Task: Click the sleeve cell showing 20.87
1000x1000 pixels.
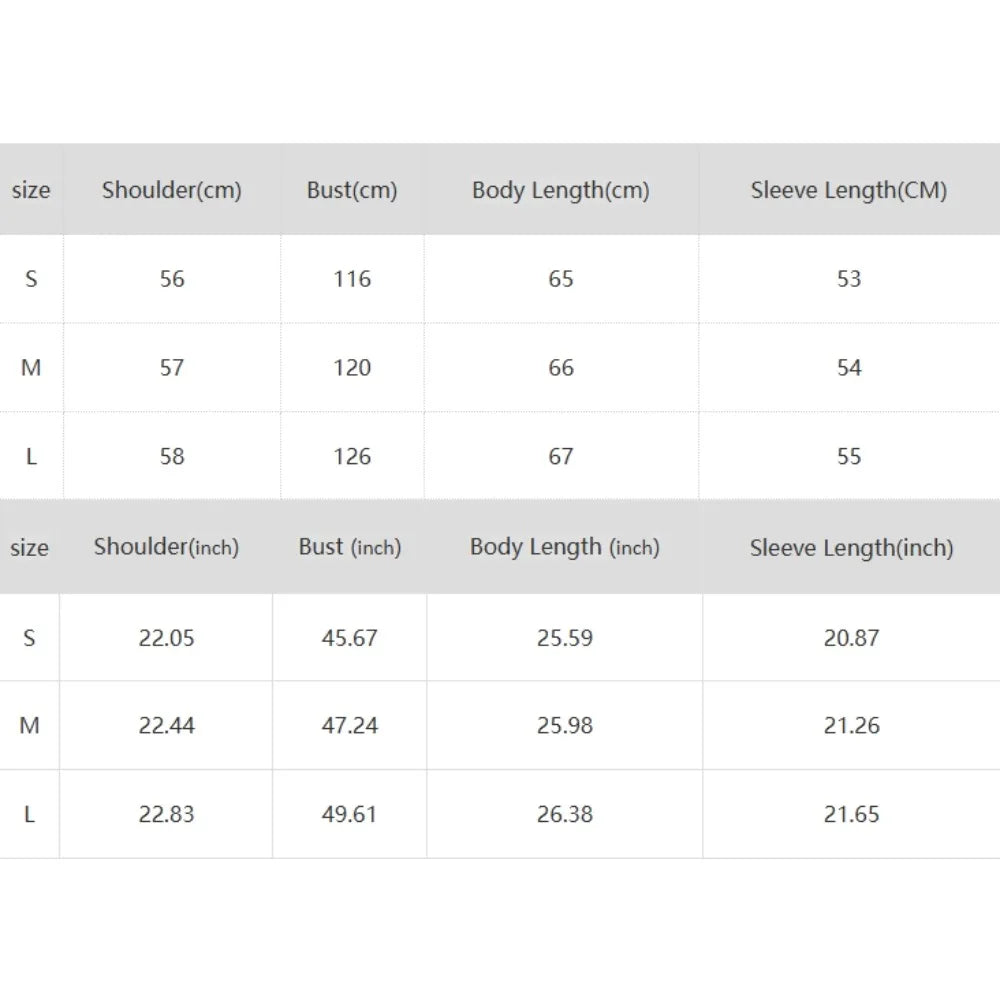Action: [852, 638]
